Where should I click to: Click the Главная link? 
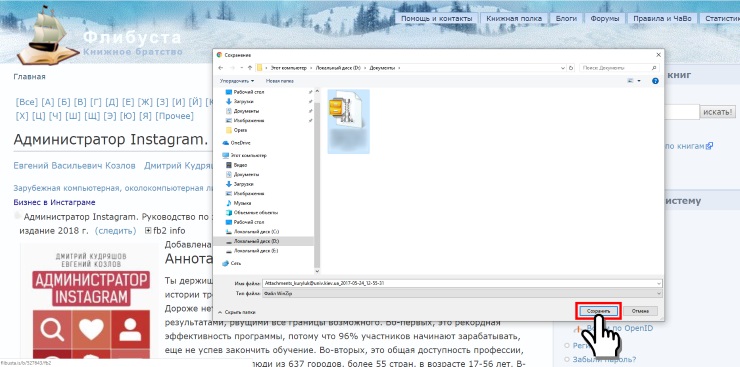point(29,76)
